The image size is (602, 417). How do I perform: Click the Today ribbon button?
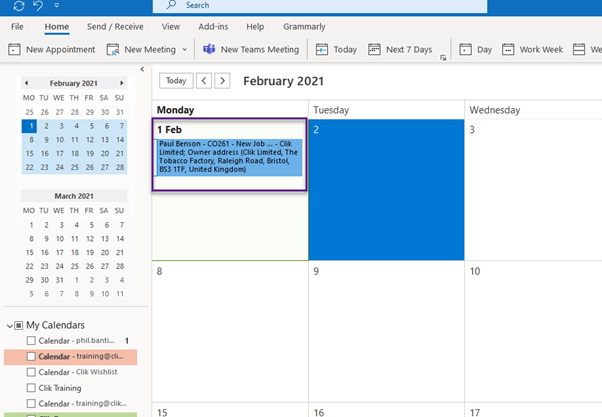pos(336,50)
